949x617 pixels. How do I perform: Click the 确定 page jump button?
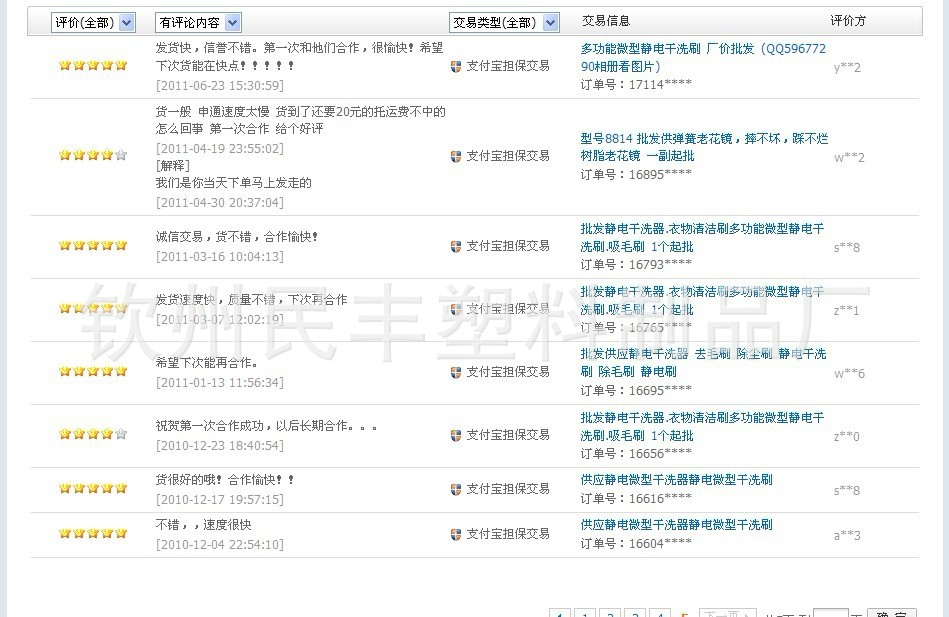point(892,613)
